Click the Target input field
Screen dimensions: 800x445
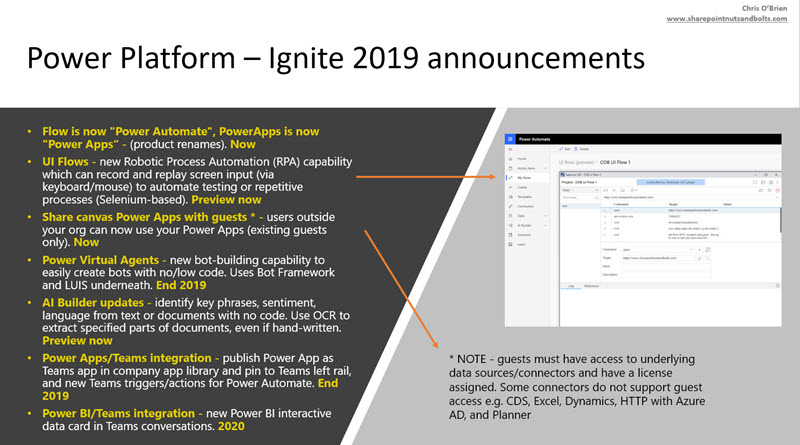tap(658, 258)
